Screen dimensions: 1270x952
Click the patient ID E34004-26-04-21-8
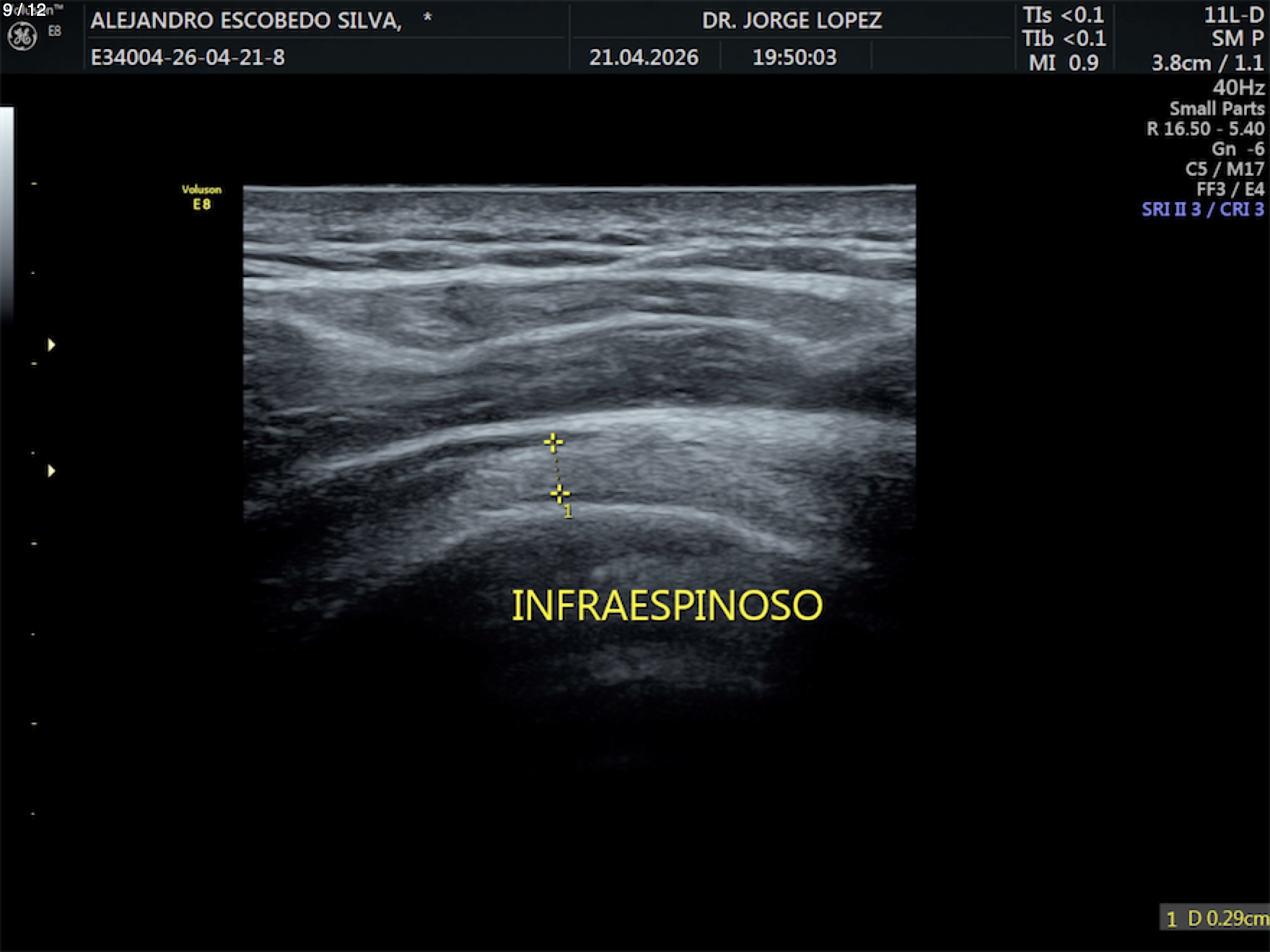click(188, 57)
